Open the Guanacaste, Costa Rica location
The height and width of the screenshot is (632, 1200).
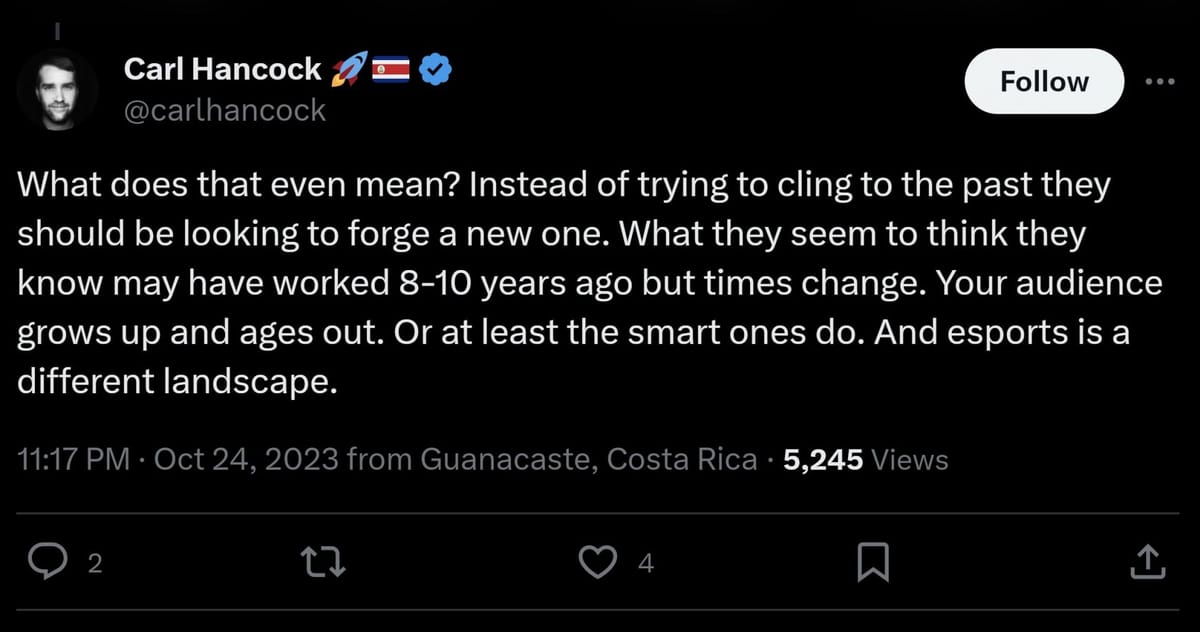[588, 459]
